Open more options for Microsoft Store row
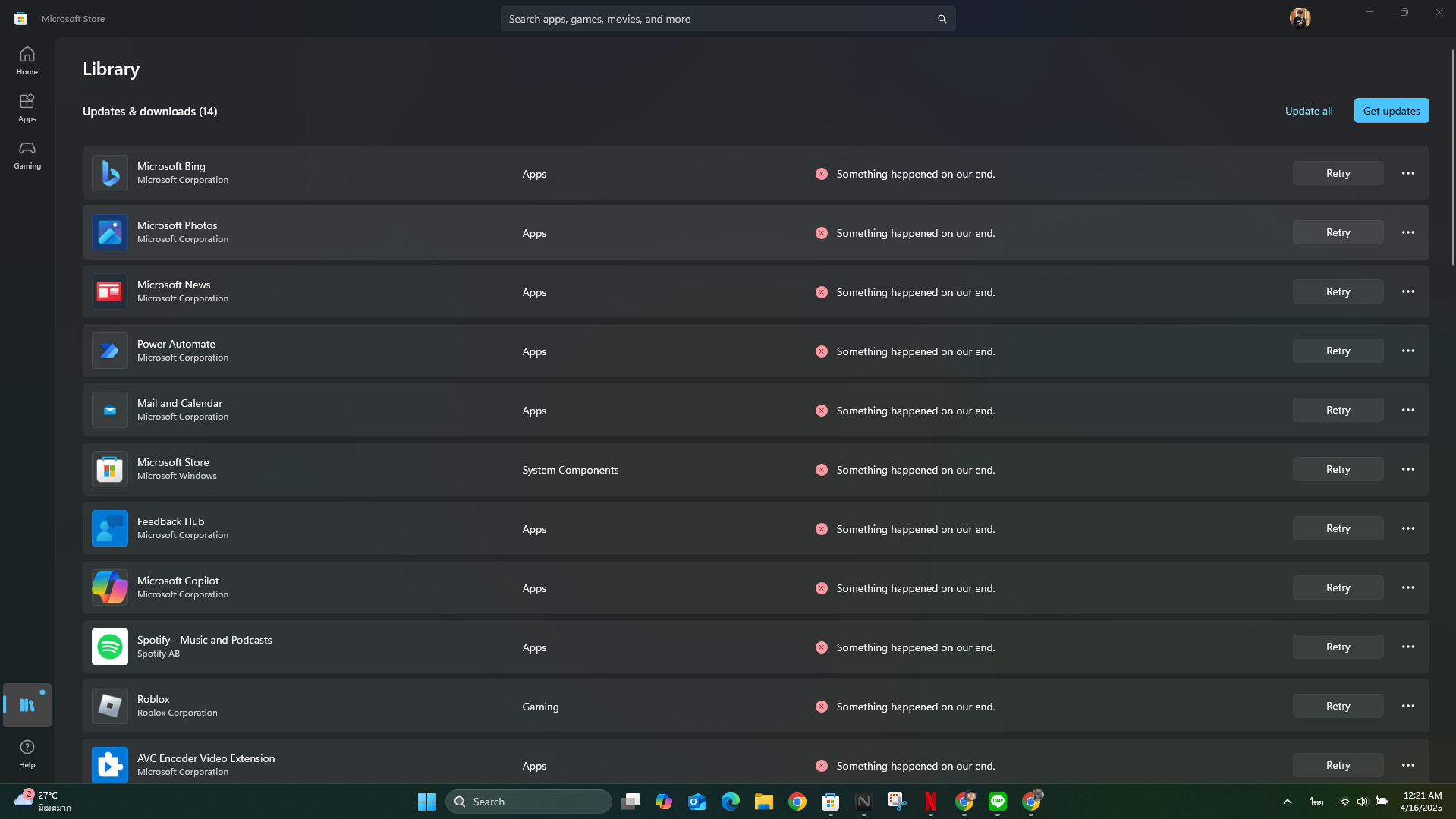Image resolution: width=1456 pixels, height=819 pixels. [x=1407, y=469]
